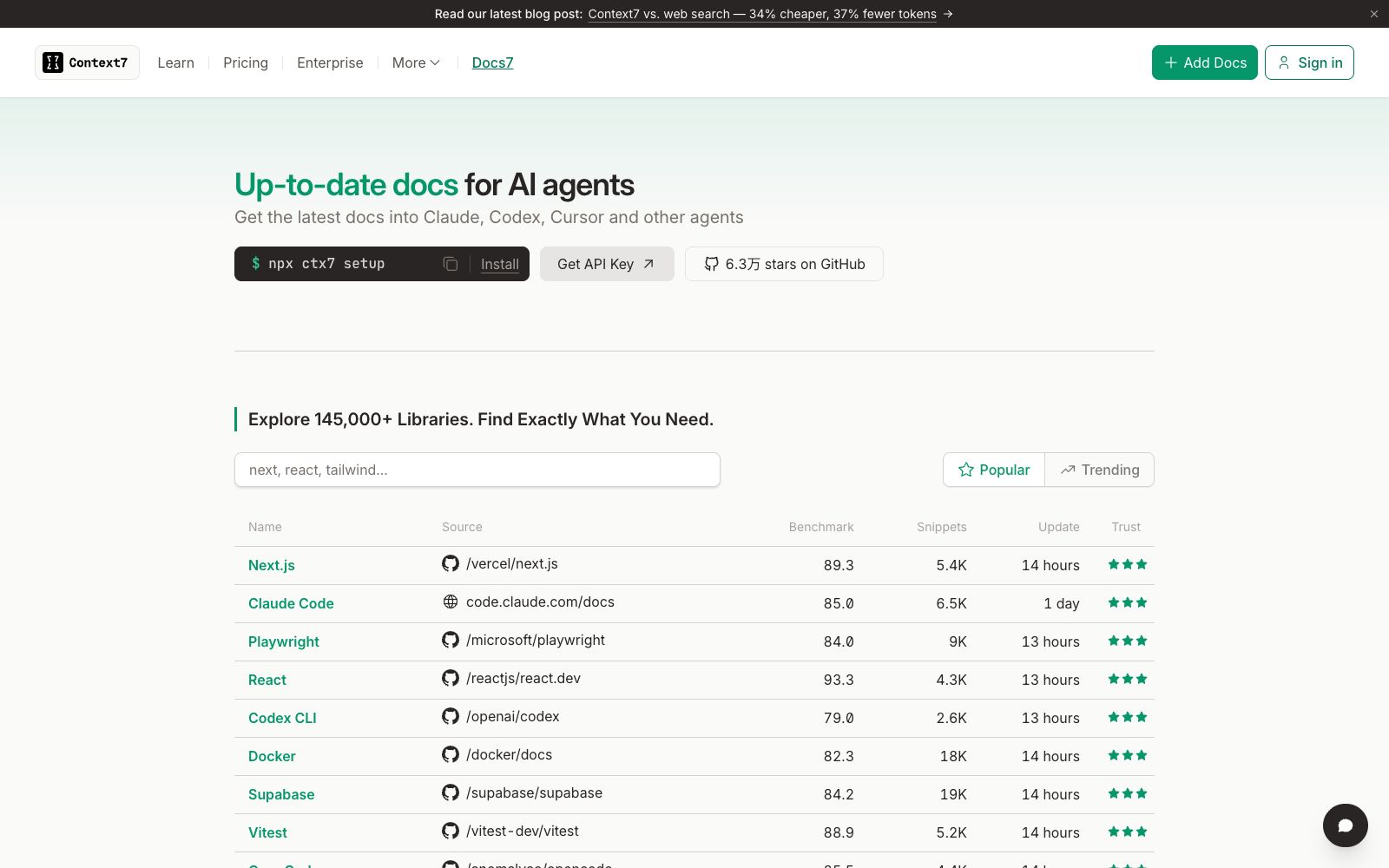Click the Add Docs button
Image resolution: width=1389 pixels, height=868 pixels.
(1205, 62)
